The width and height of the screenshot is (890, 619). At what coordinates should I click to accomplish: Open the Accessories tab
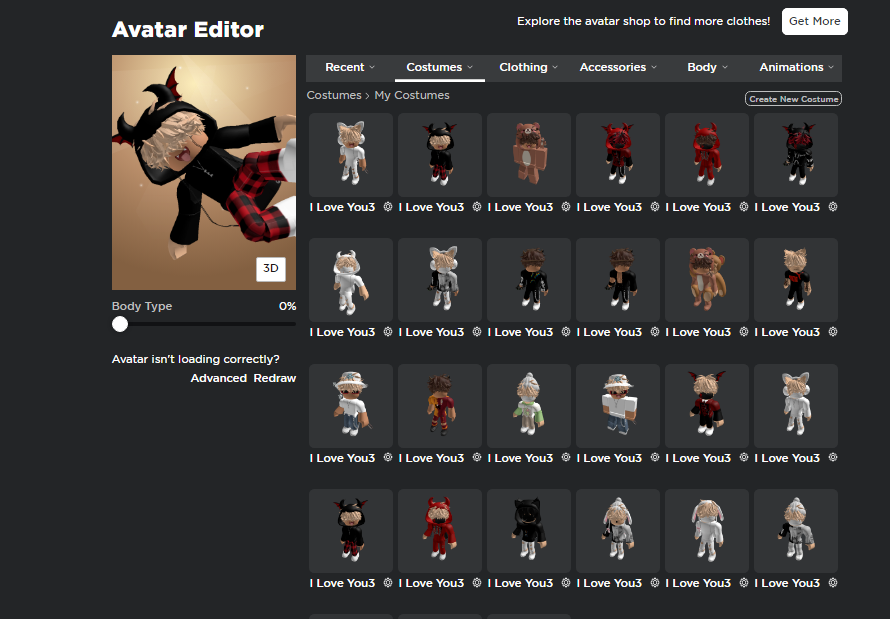pos(618,68)
